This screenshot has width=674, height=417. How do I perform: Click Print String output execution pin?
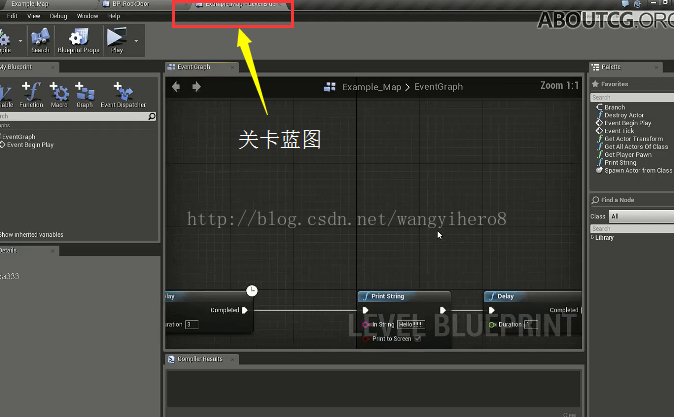click(x=442, y=310)
